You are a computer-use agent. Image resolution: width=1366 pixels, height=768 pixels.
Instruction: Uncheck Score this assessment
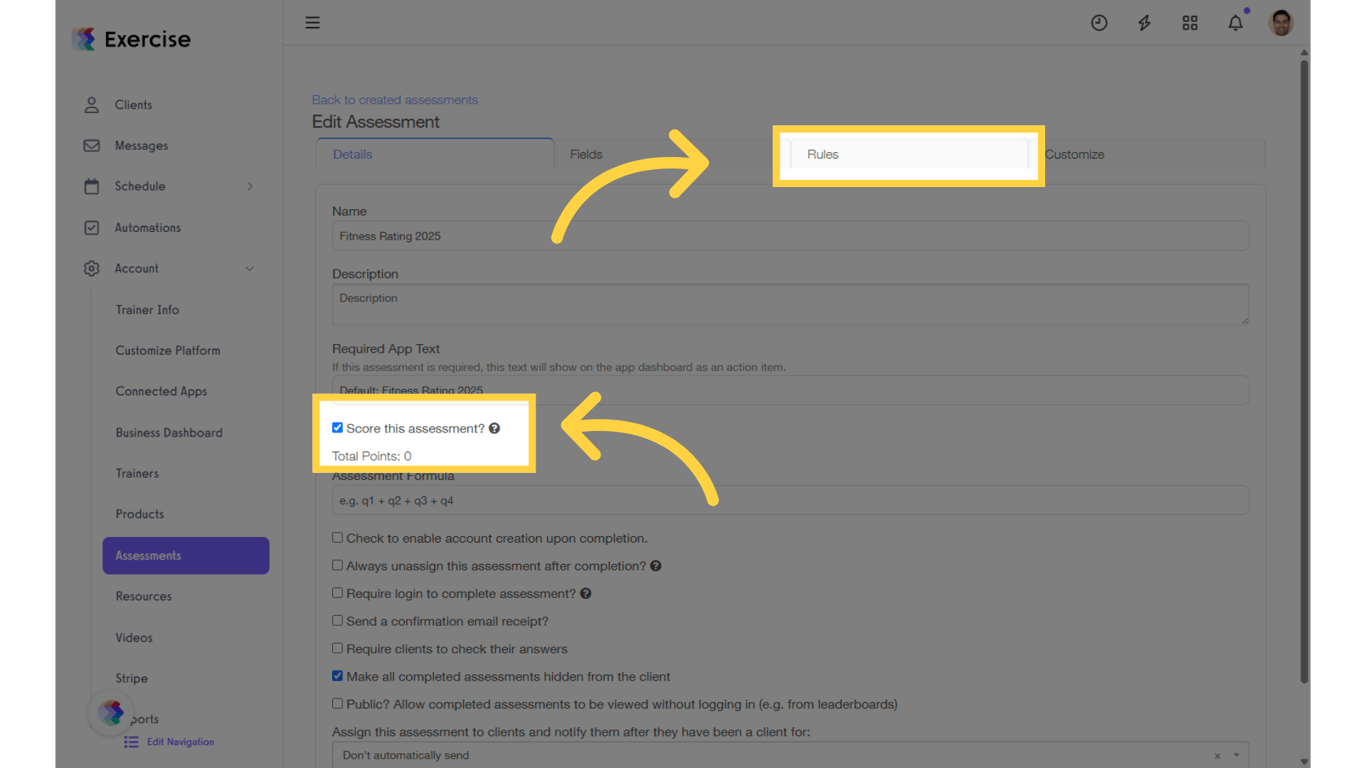pos(337,427)
